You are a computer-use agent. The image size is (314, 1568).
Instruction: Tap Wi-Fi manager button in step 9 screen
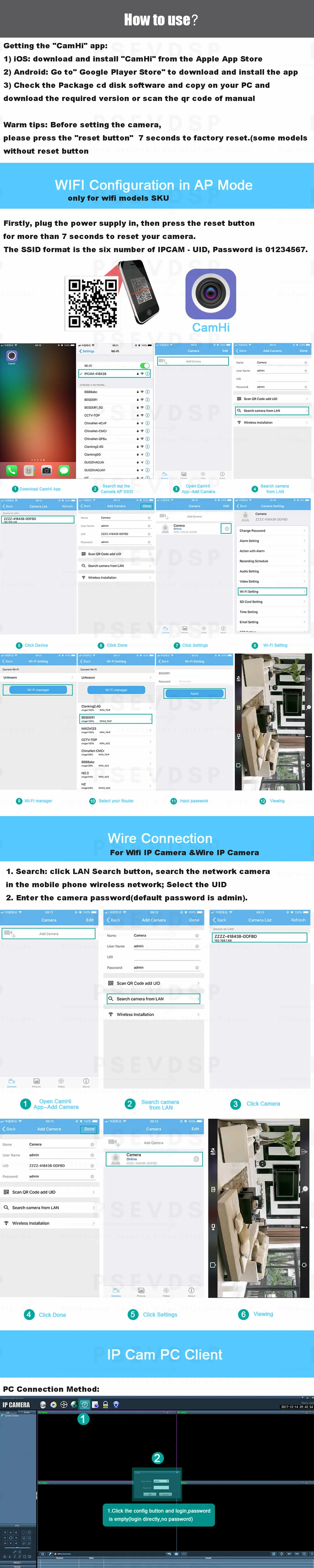click(x=38, y=690)
